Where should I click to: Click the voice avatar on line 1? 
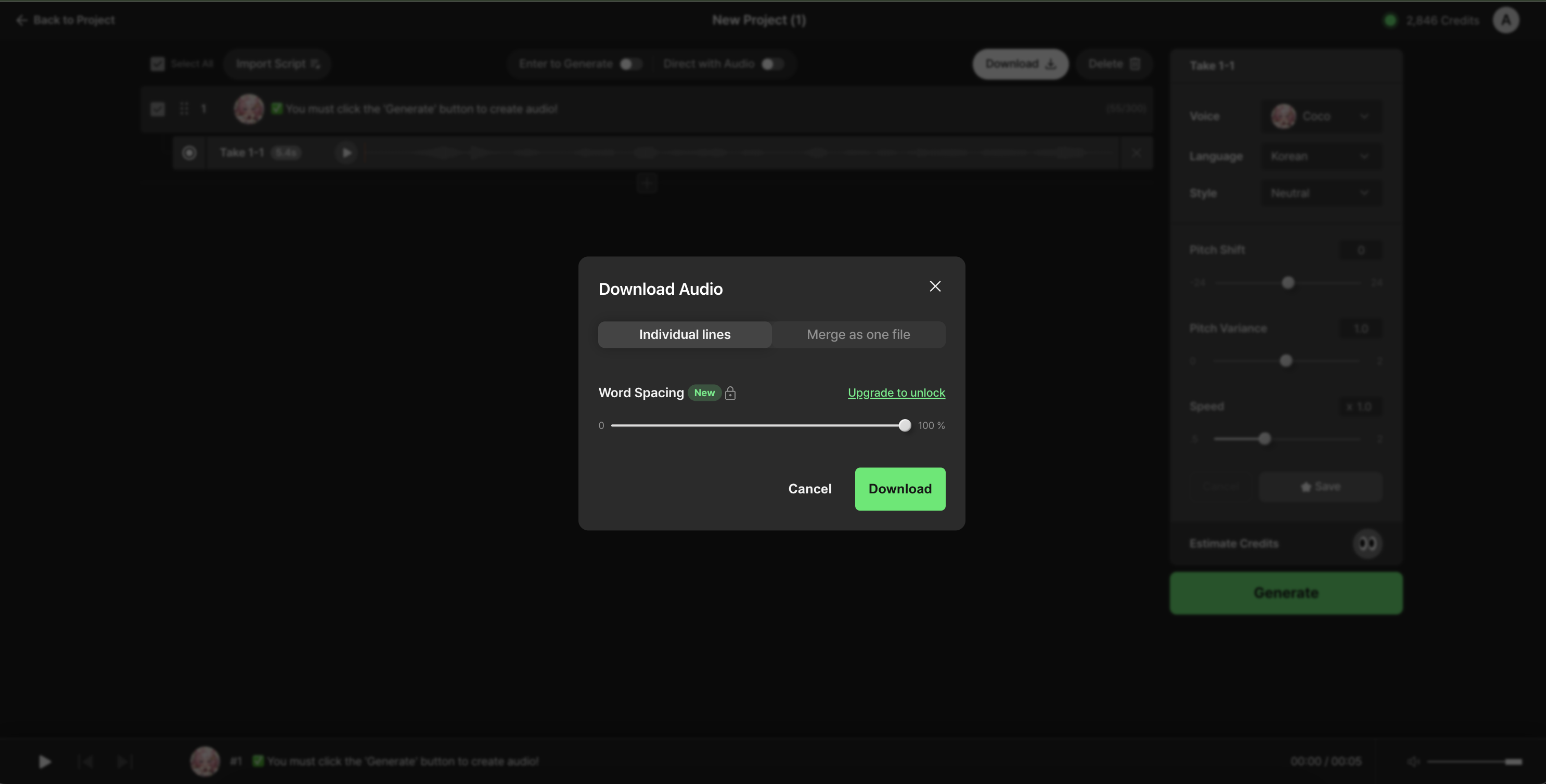(x=249, y=109)
